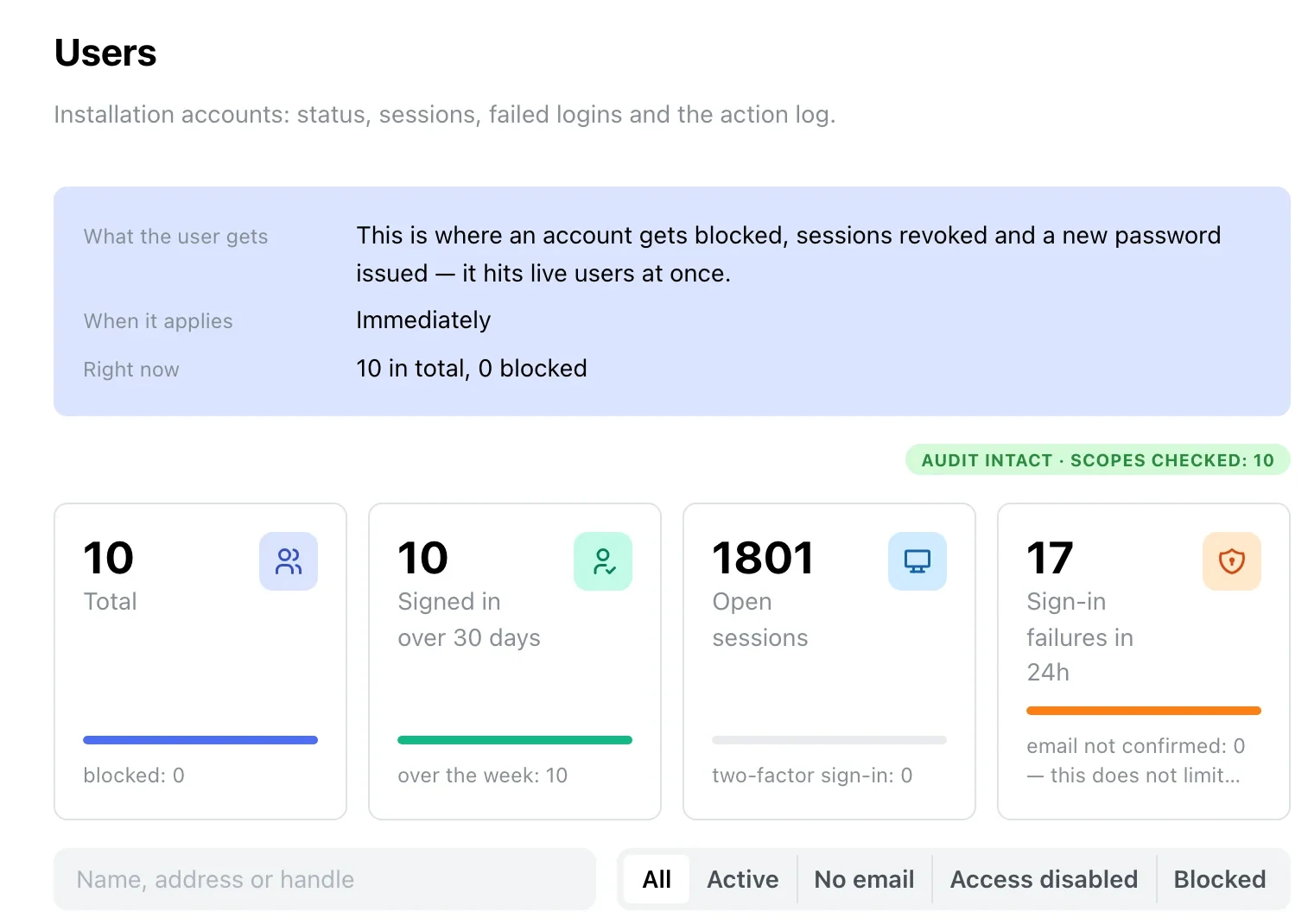Select the All filter tab
The height and width of the screenshot is (924, 1308).
tap(657, 879)
